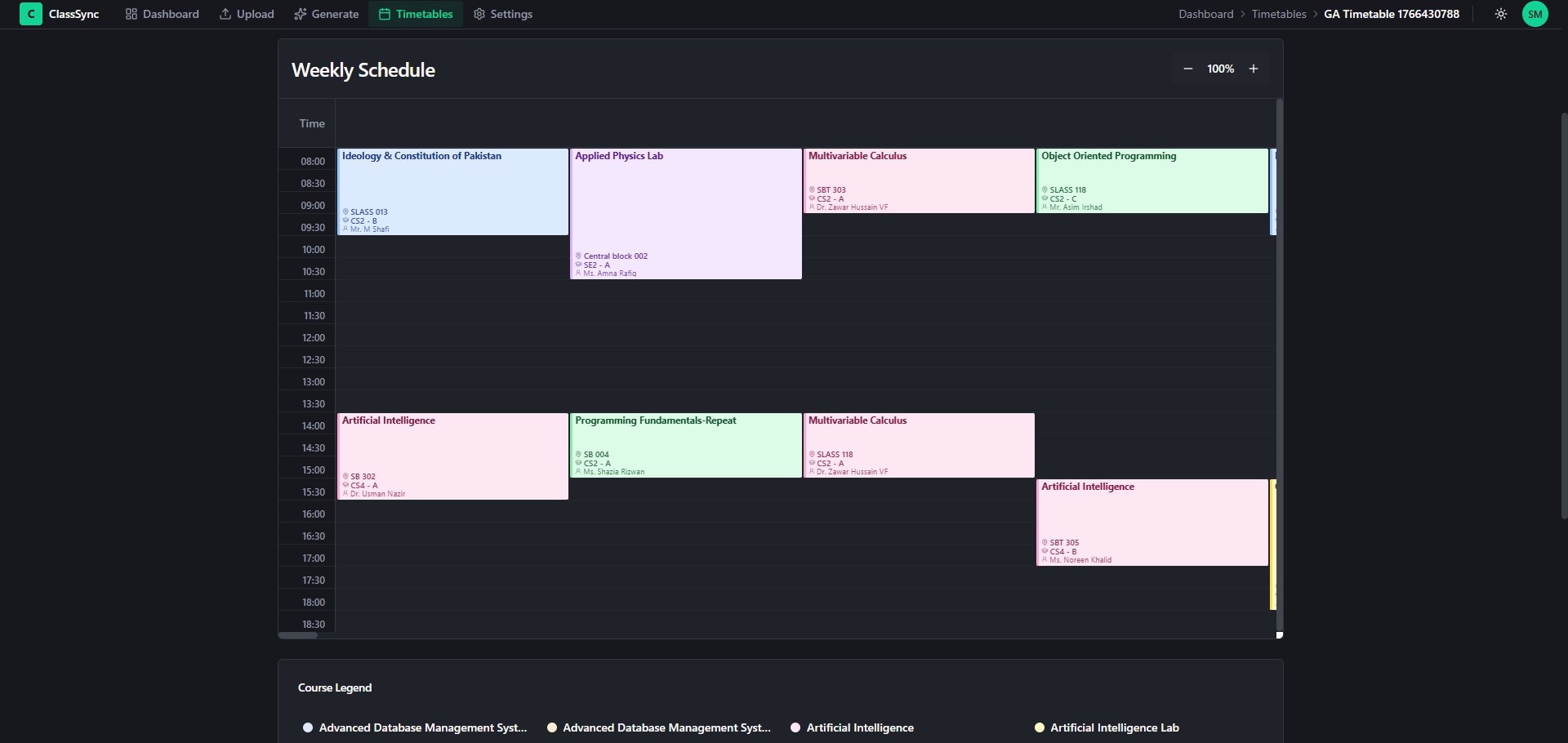Viewport: 1568px width, 743px height.
Task: Open the SM user avatar menu
Action: point(1535,14)
